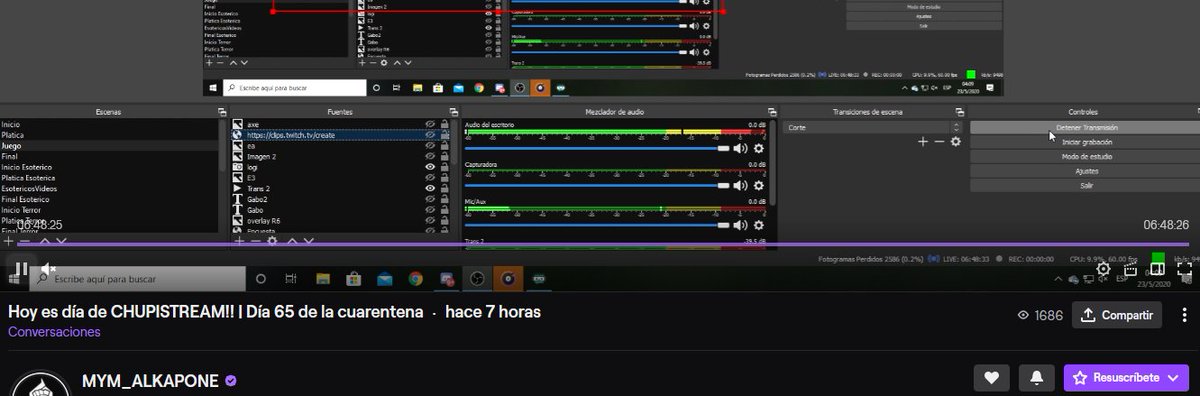Remove scene transition with minus
This screenshot has height=396, width=1200.
(939, 142)
